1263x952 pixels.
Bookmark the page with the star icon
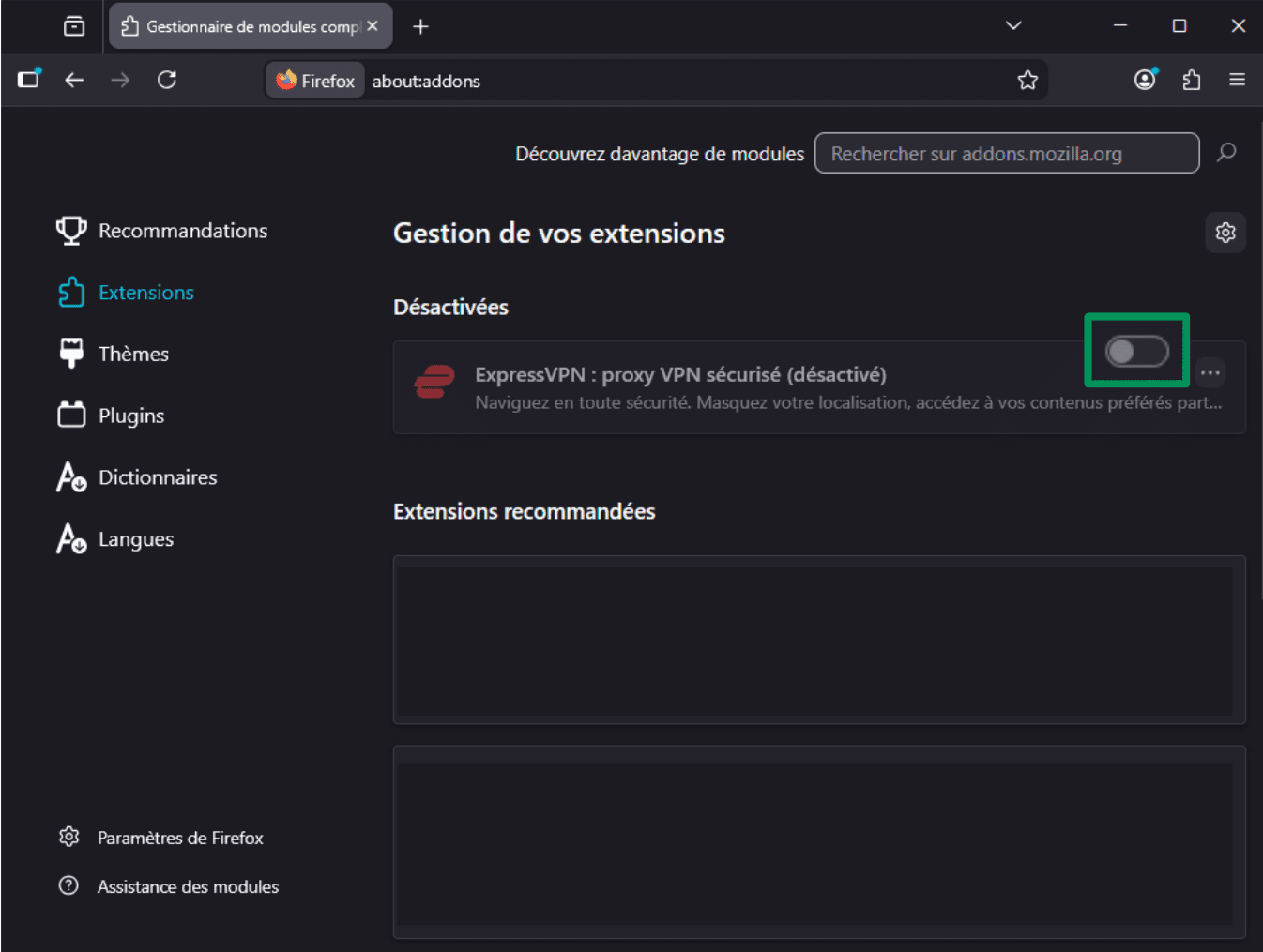(1027, 80)
